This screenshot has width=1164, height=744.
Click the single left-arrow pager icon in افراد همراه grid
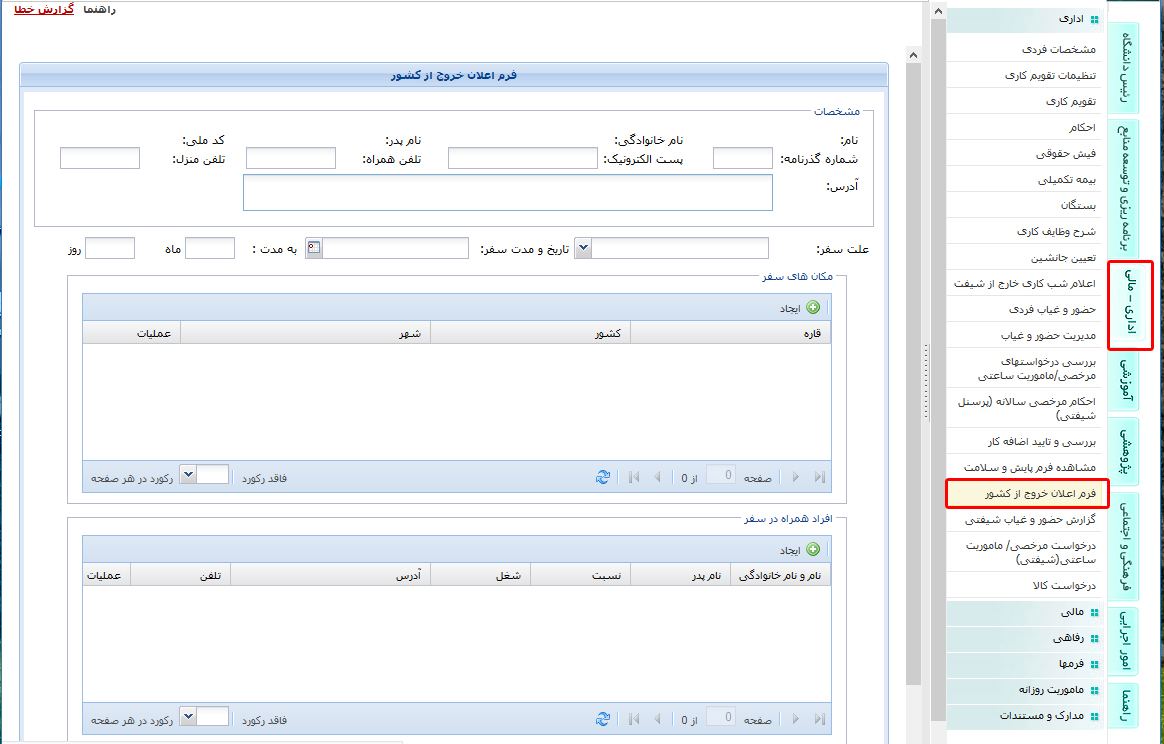(657, 719)
